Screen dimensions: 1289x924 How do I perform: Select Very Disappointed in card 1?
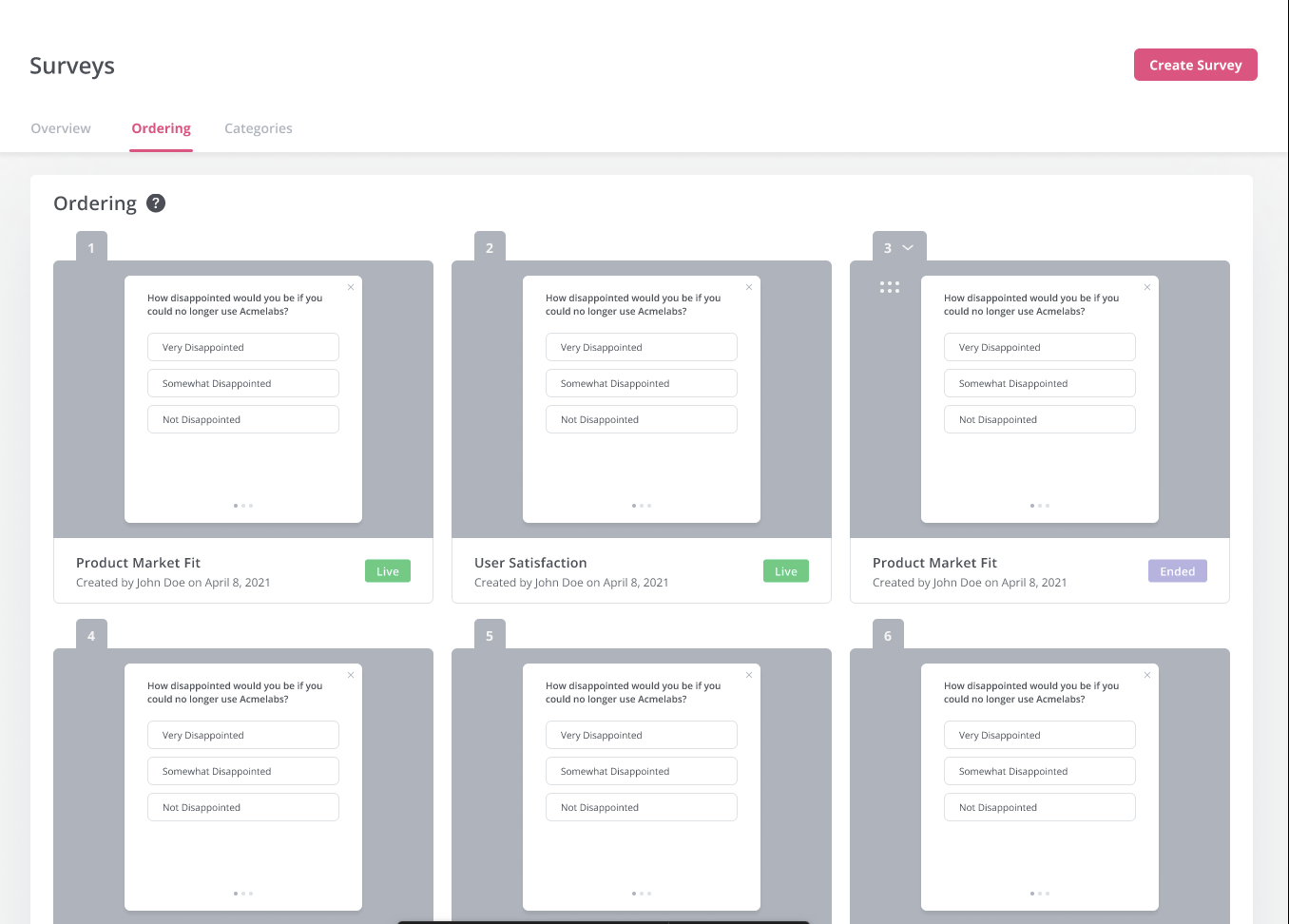click(x=243, y=347)
